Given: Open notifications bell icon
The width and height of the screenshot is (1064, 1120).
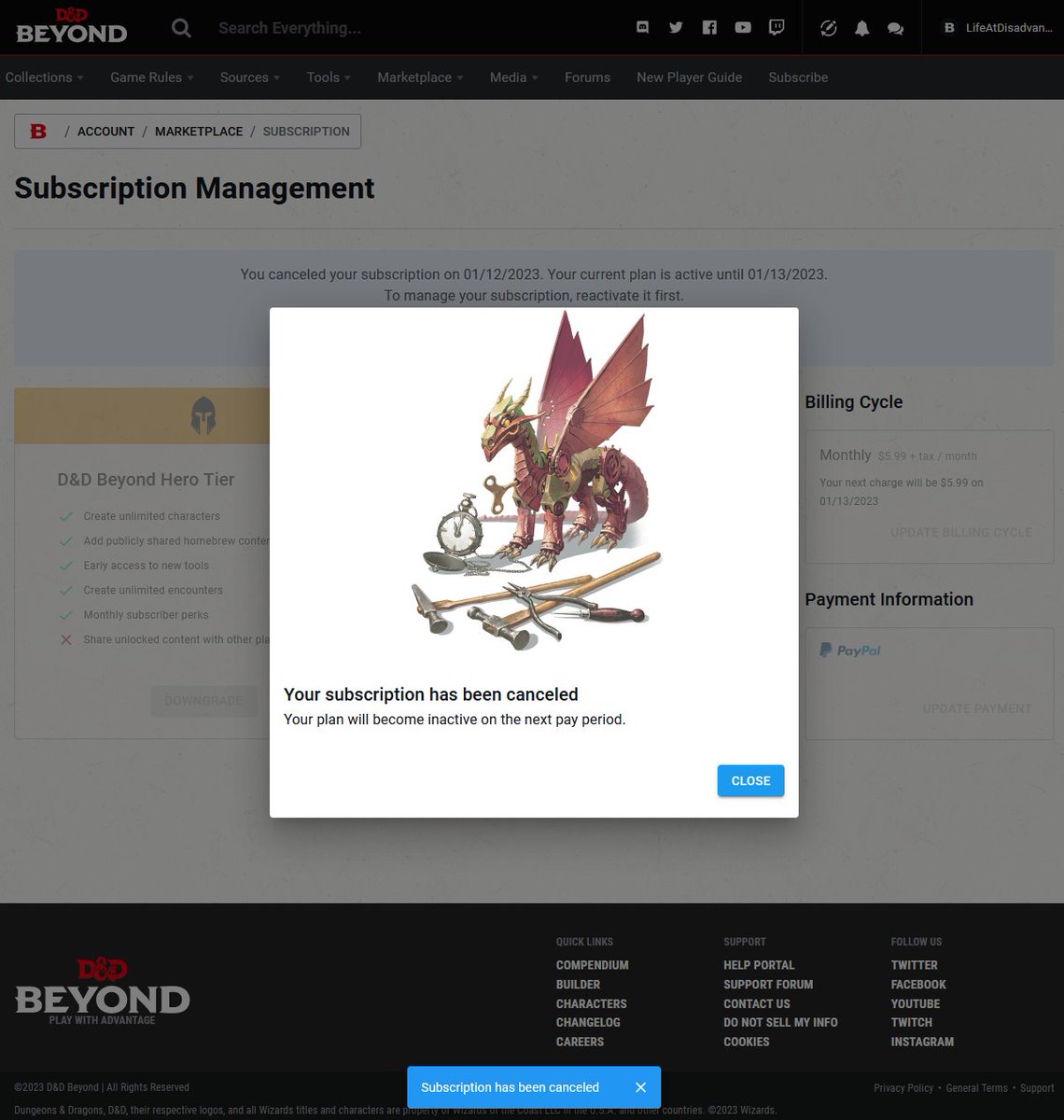Looking at the screenshot, I should (862, 28).
